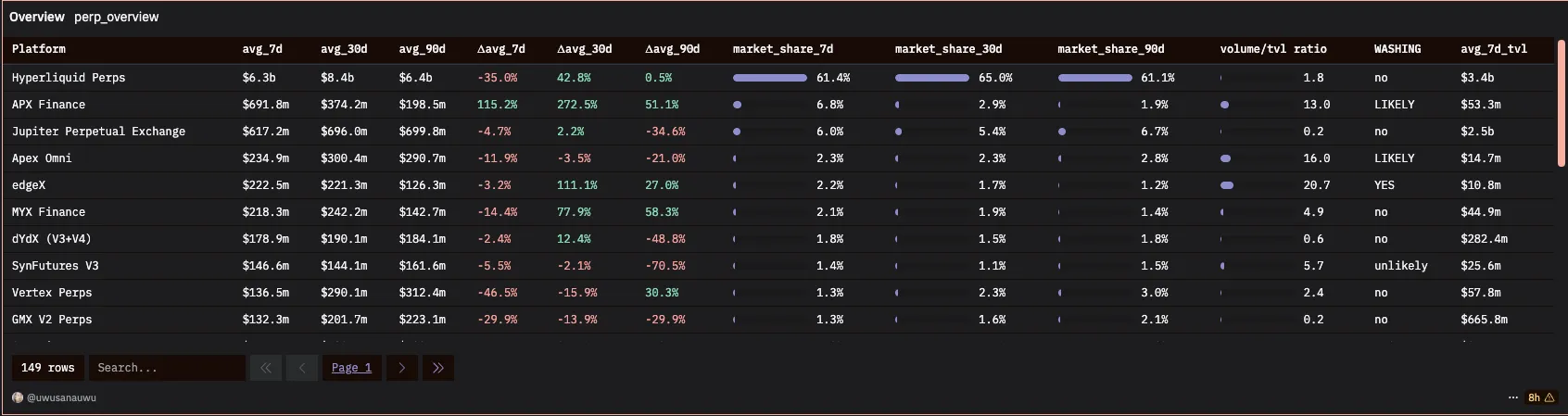The image size is (1568, 416).
Task: Click the 115.2% change value
Action: tap(497, 105)
